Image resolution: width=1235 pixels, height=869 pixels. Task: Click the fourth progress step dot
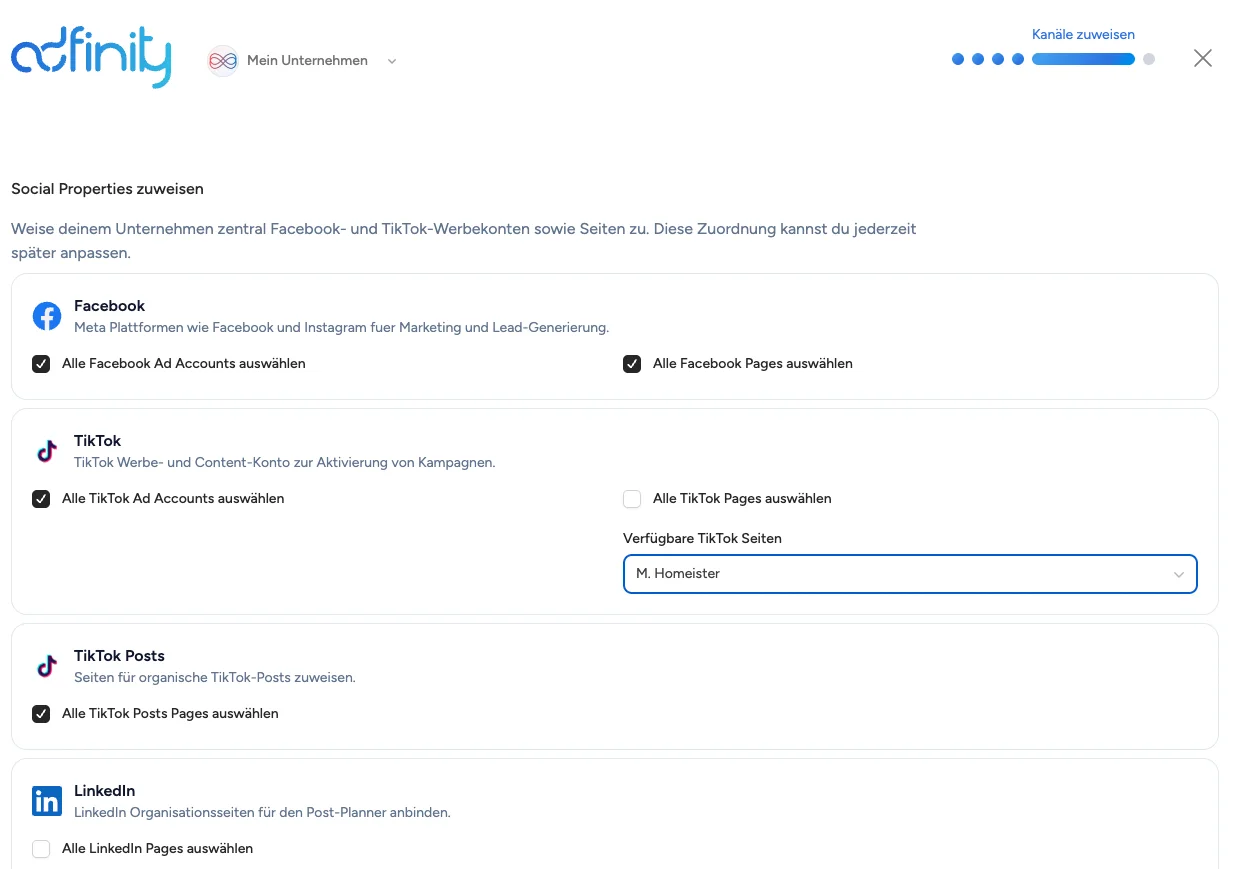tap(1018, 59)
